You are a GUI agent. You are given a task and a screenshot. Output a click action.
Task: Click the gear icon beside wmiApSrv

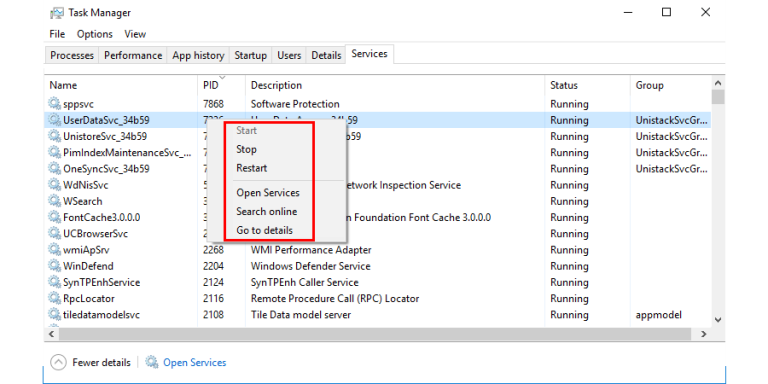[54, 250]
